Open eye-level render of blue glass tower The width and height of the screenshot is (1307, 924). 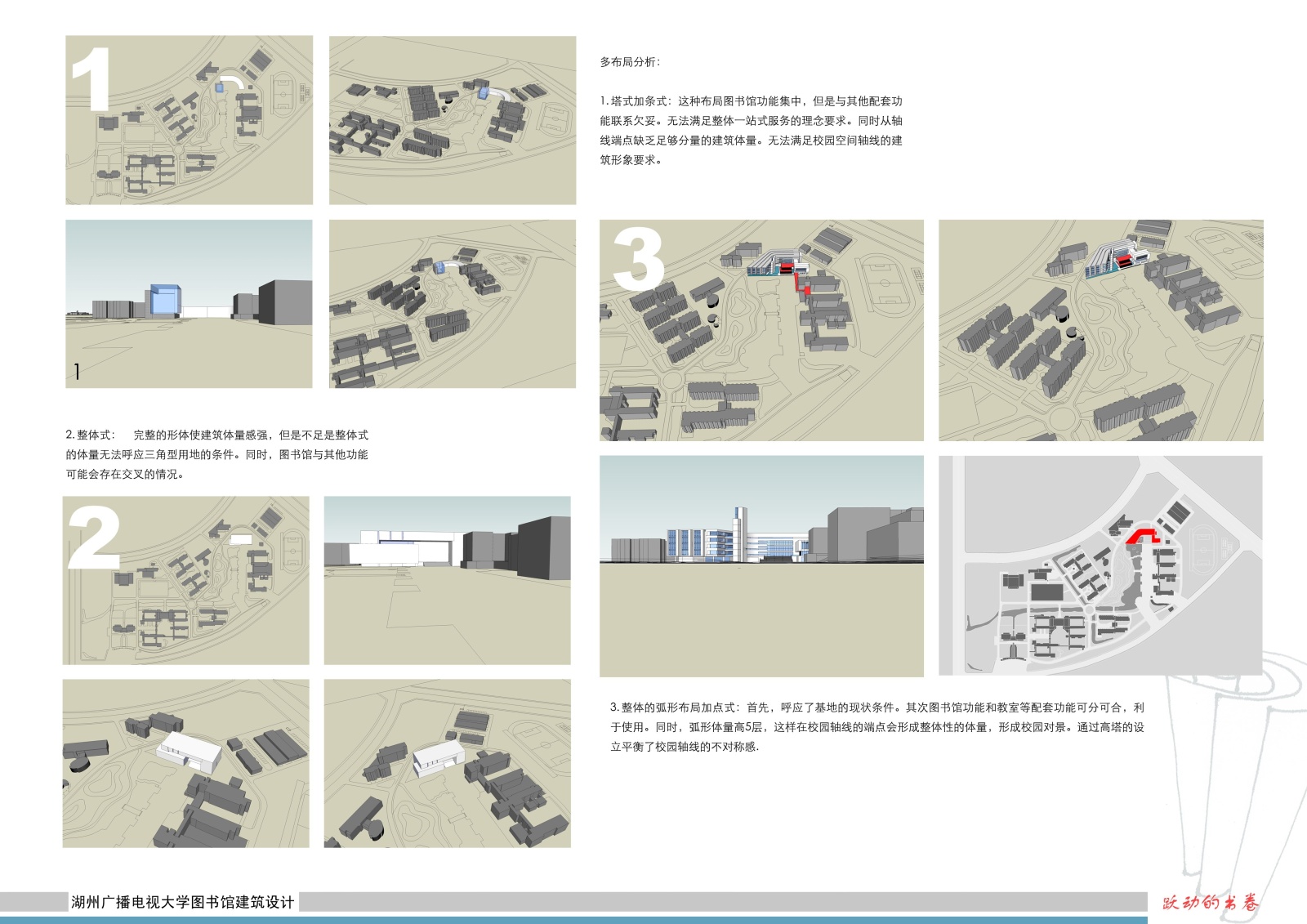[x=189, y=304]
